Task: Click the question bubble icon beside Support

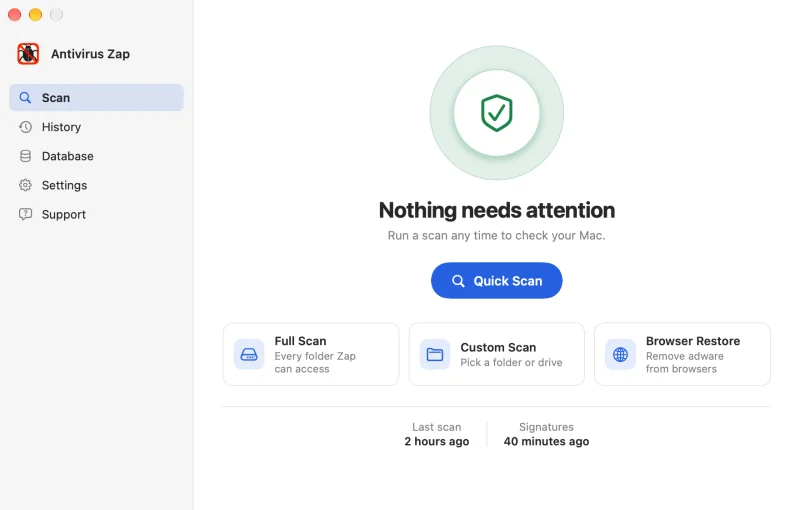Action: [25, 214]
